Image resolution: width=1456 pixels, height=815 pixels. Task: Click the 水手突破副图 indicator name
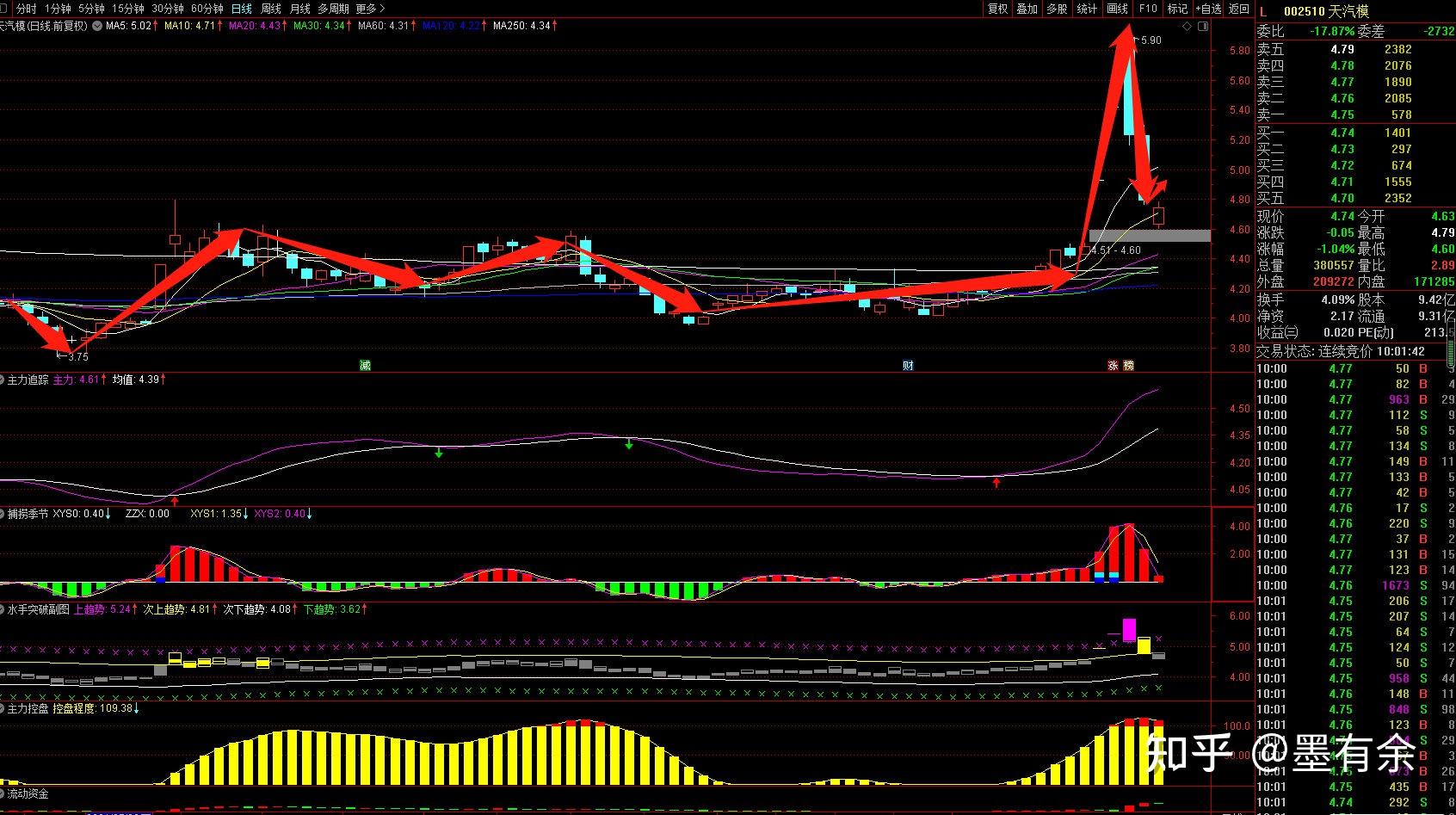[x=38, y=609]
